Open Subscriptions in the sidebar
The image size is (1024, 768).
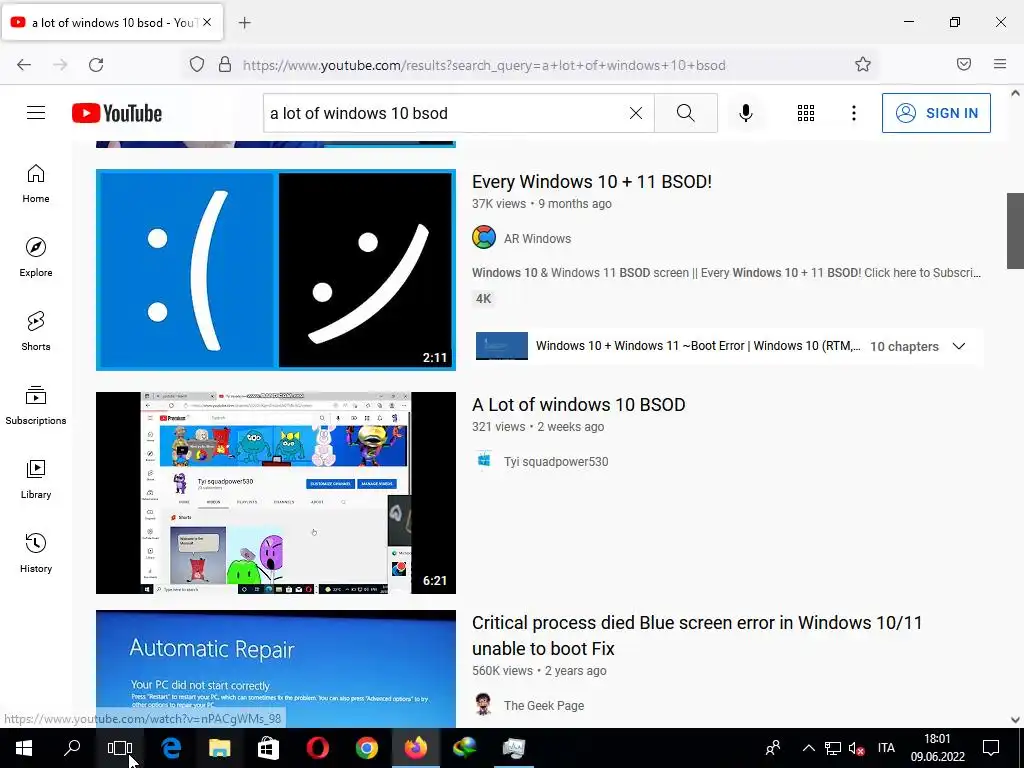(x=36, y=405)
